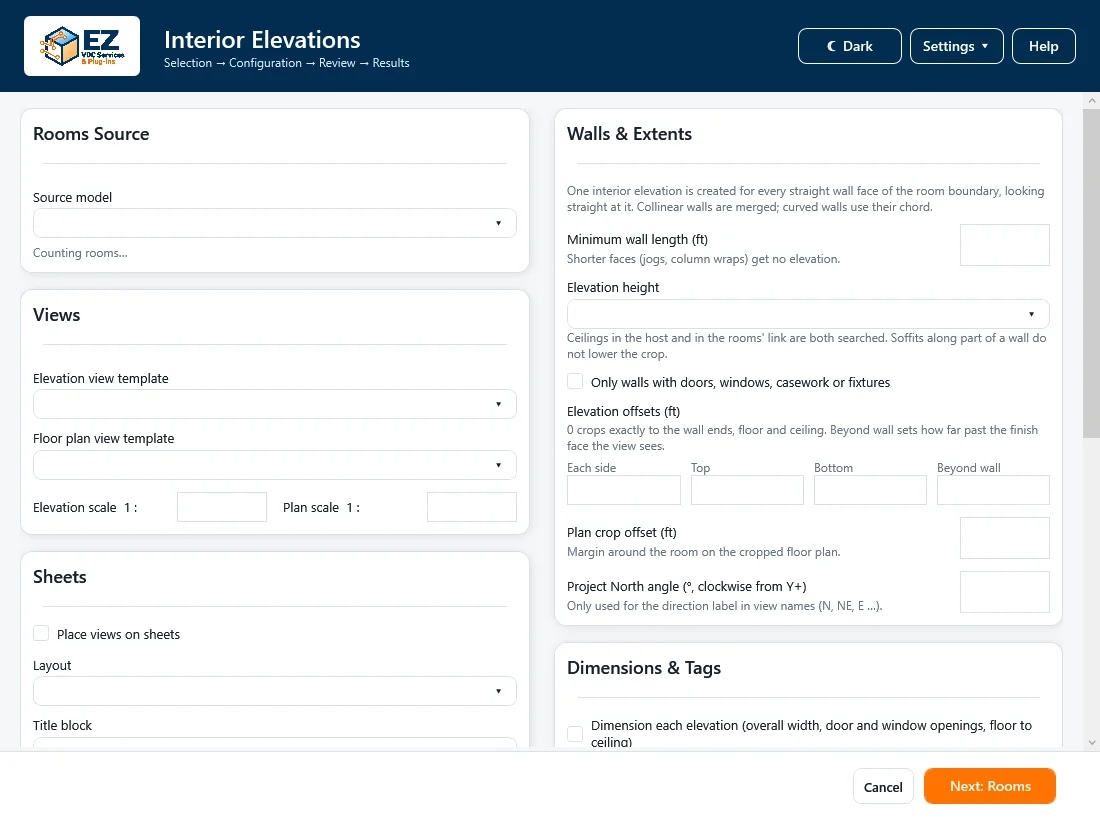Click the "Counting rooms..." status text
The height and width of the screenshot is (820, 1100).
[80, 253]
